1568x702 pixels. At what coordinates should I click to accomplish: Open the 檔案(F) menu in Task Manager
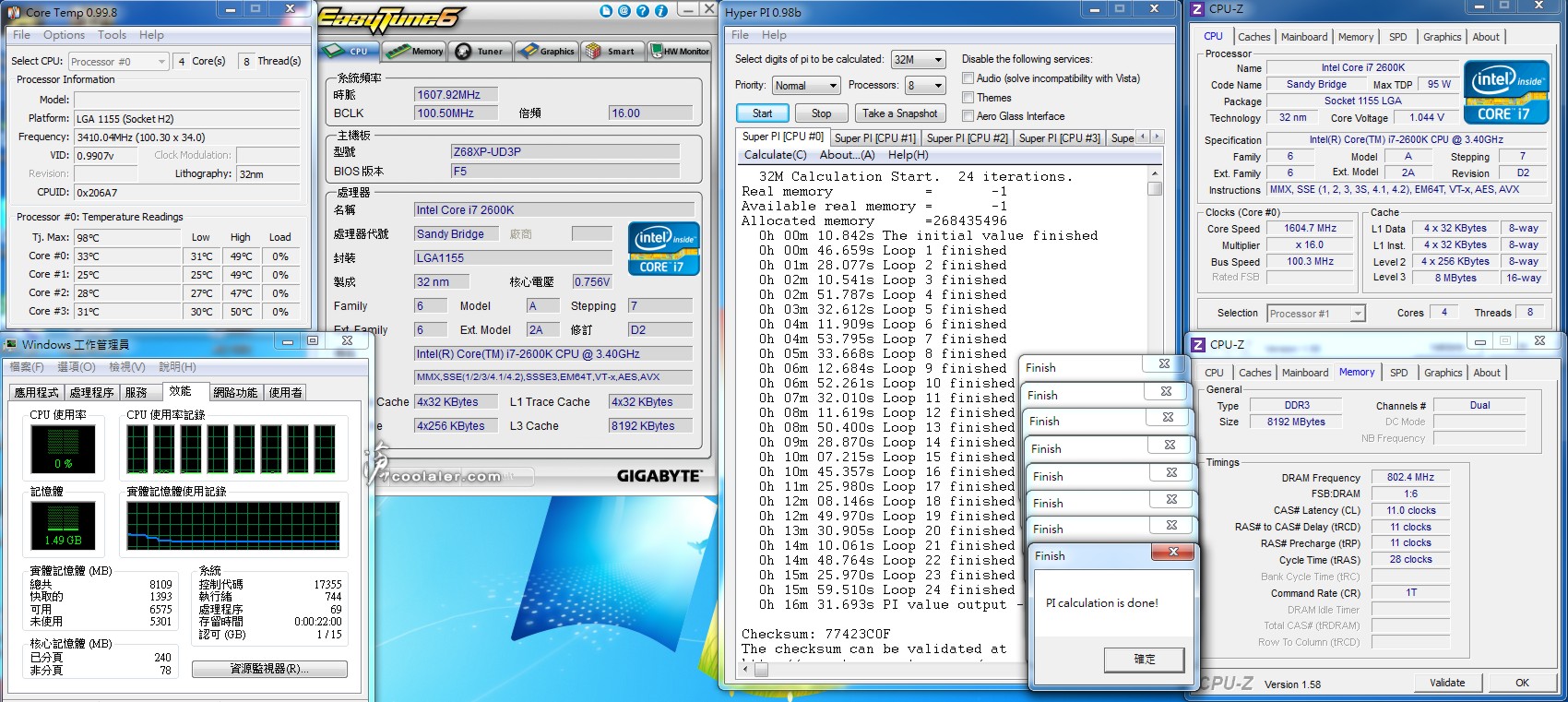(26, 367)
